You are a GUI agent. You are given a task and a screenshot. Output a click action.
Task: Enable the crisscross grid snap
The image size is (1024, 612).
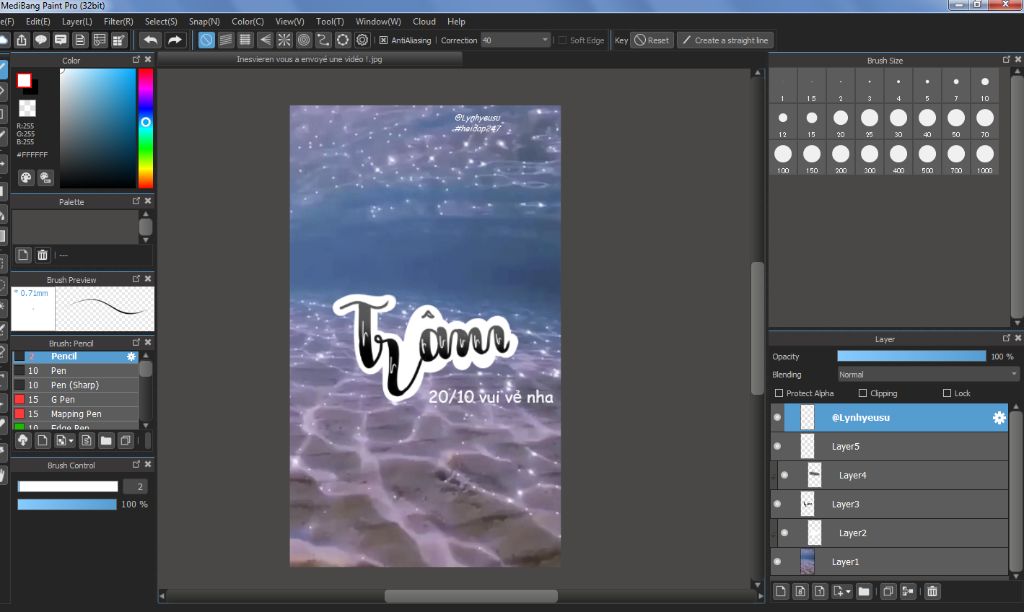246,40
